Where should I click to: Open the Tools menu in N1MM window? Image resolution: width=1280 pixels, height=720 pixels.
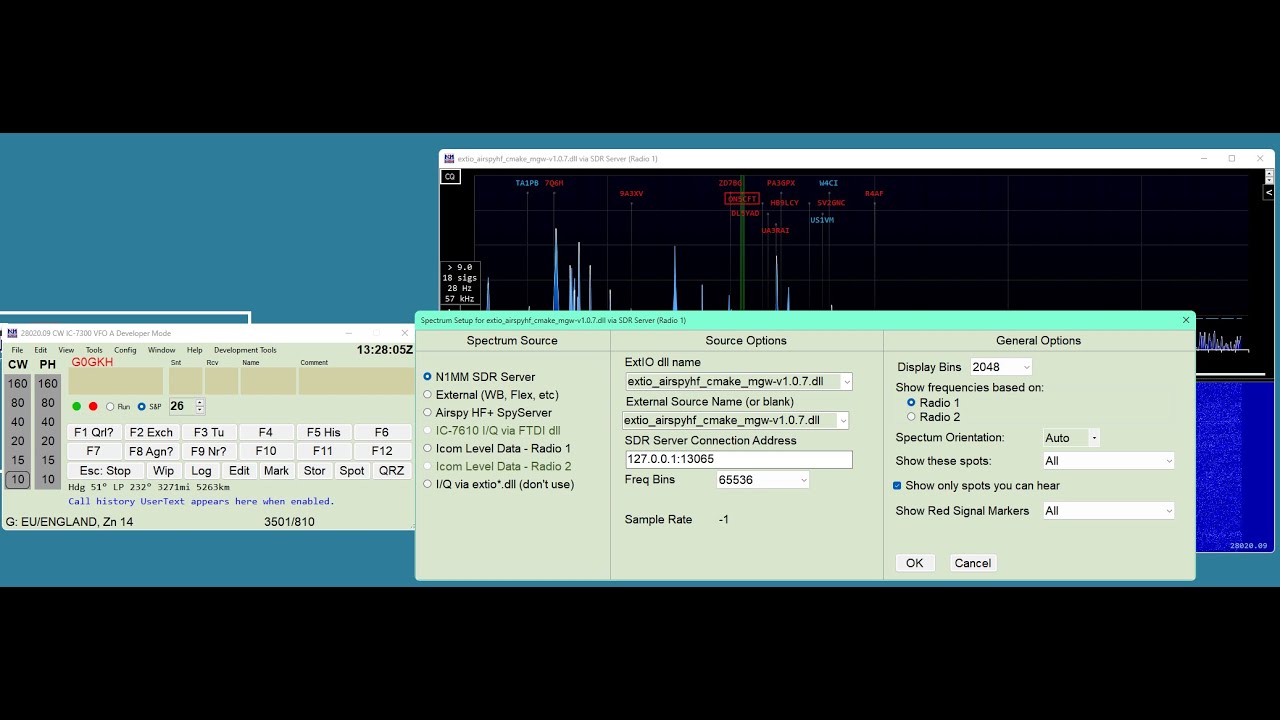[94, 350]
